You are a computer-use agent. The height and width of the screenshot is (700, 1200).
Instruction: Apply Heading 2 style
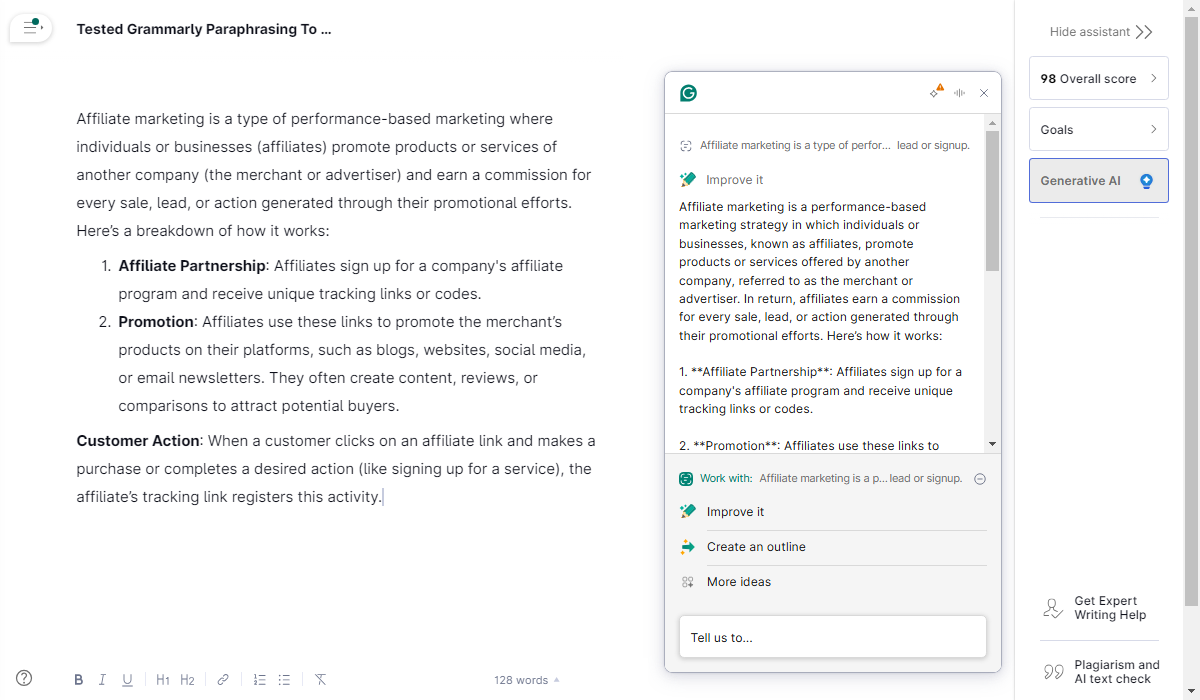coord(187,680)
